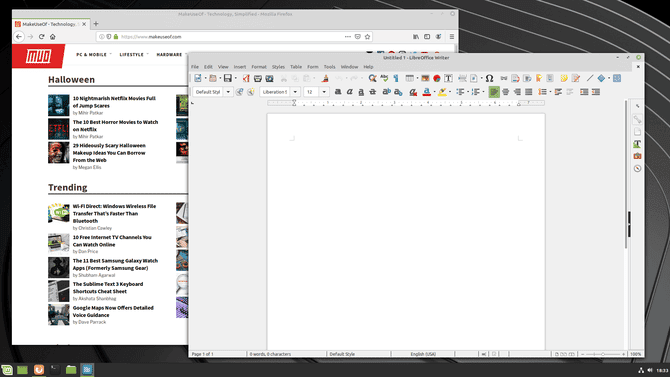Reload the page in Firefox

[x=41, y=37]
